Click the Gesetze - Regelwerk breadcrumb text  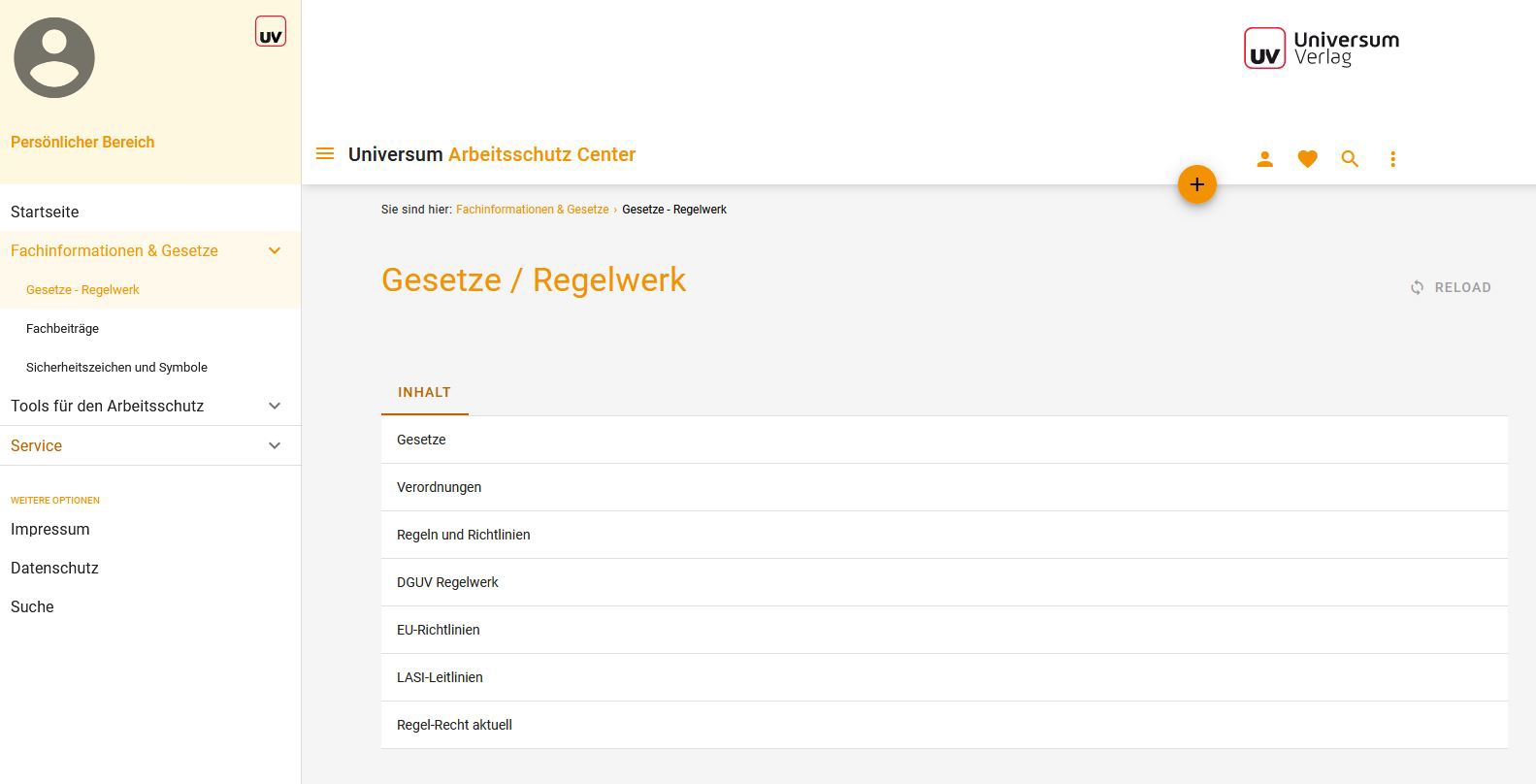pos(674,210)
